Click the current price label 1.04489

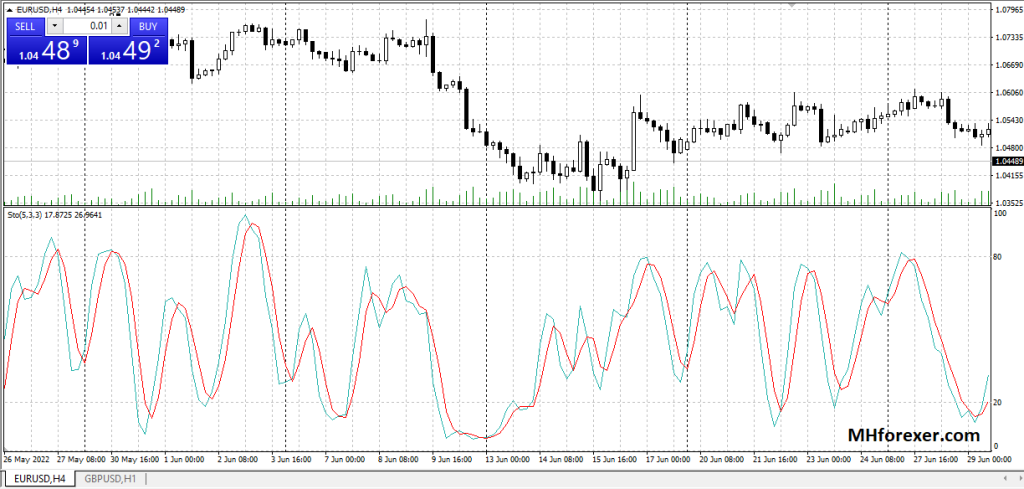pyautogui.click(x=1007, y=161)
